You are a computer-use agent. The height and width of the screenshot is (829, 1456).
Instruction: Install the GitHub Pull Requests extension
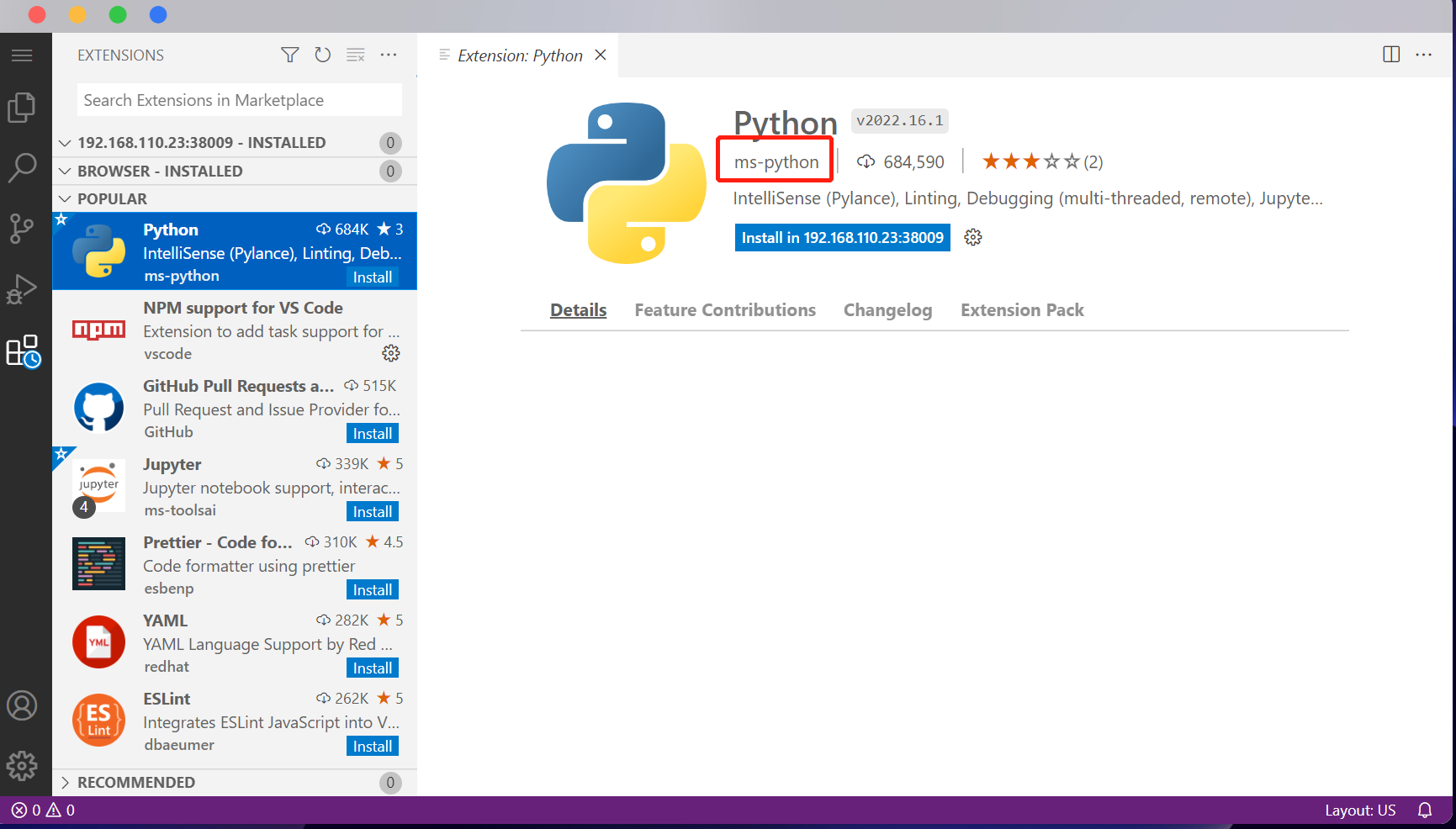(x=373, y=434)
